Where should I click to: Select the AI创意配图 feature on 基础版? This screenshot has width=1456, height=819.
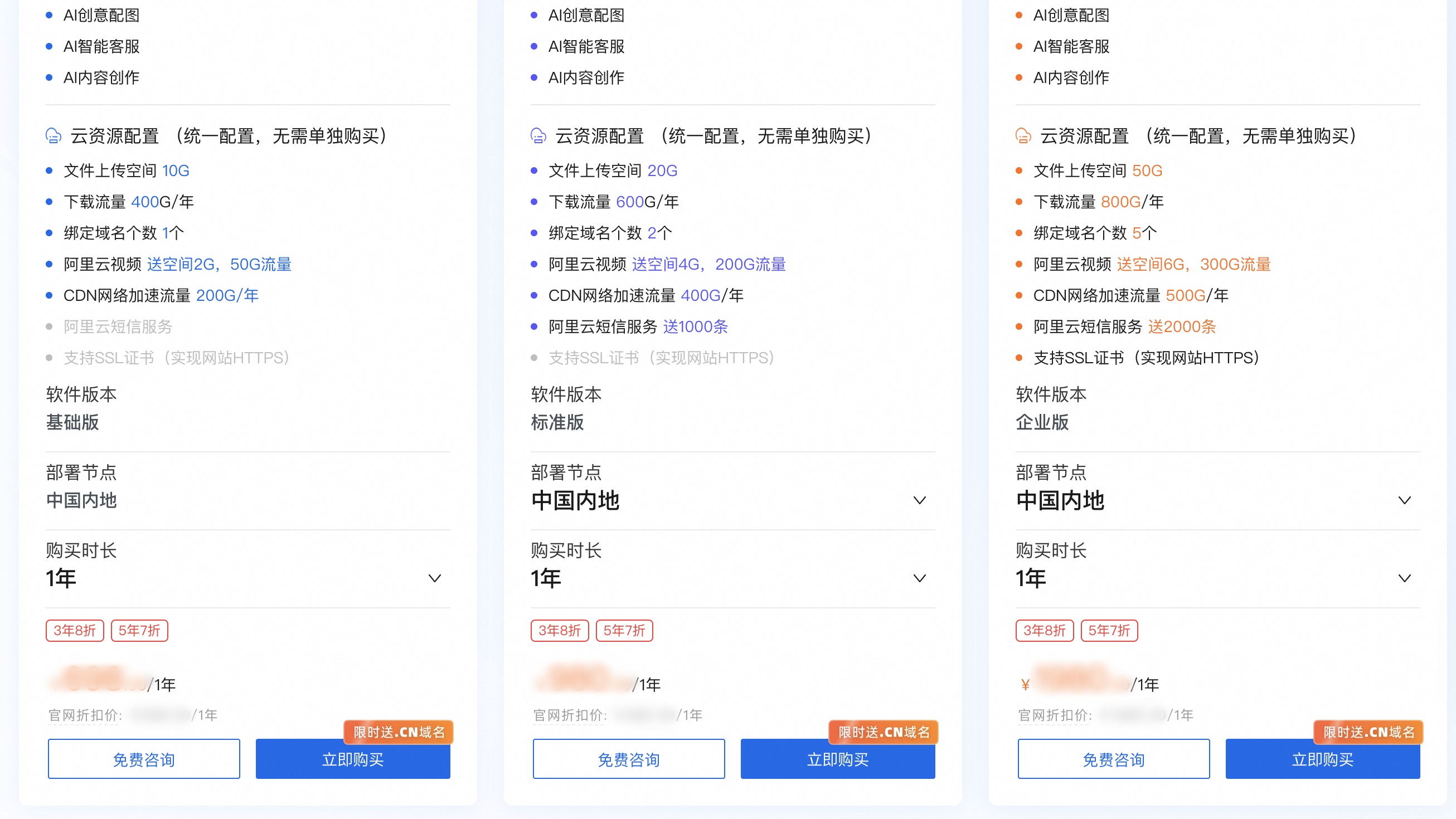[x=104, y=16]
